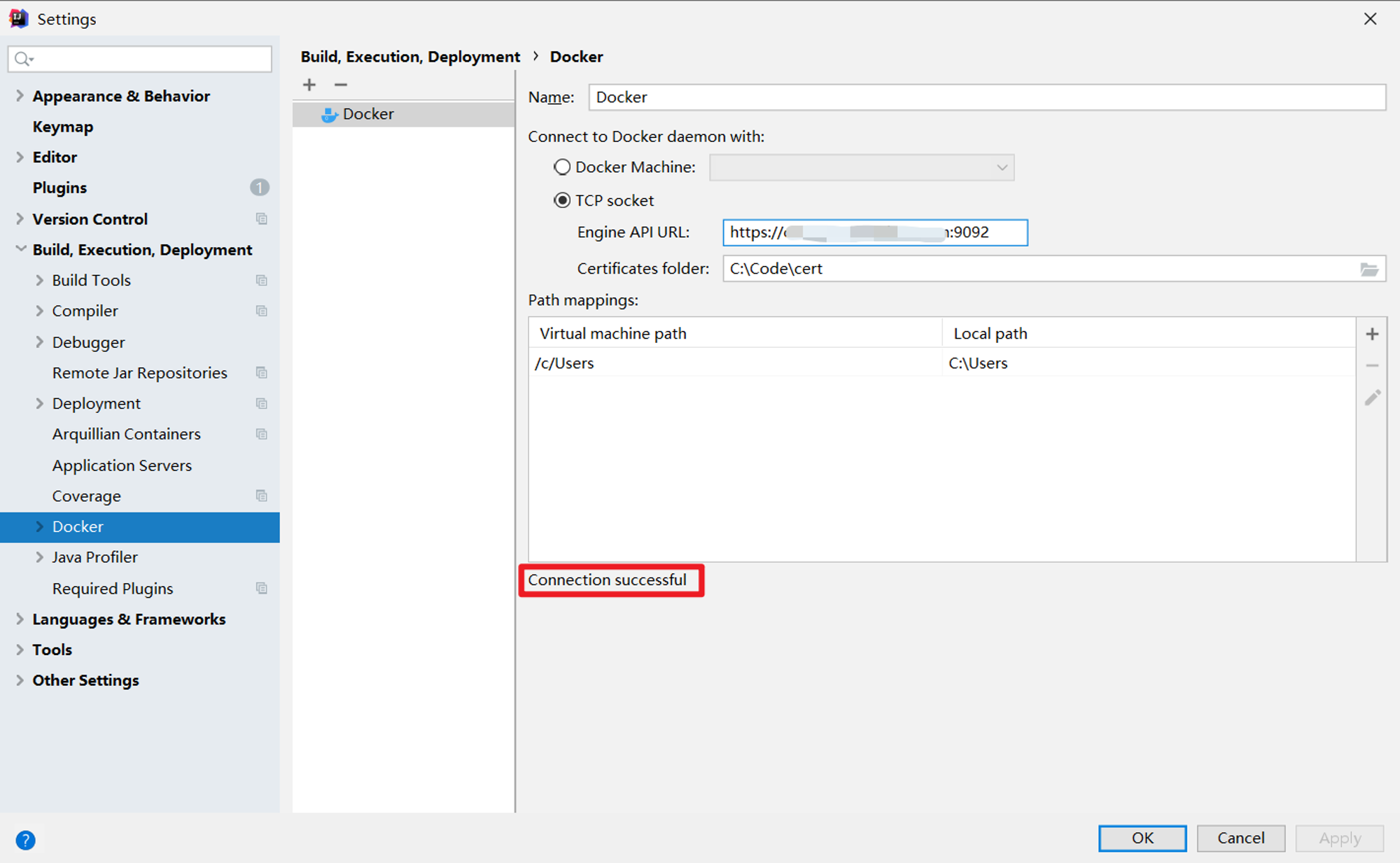Click project-level icon beside Deployment

(x=262, y=404)
